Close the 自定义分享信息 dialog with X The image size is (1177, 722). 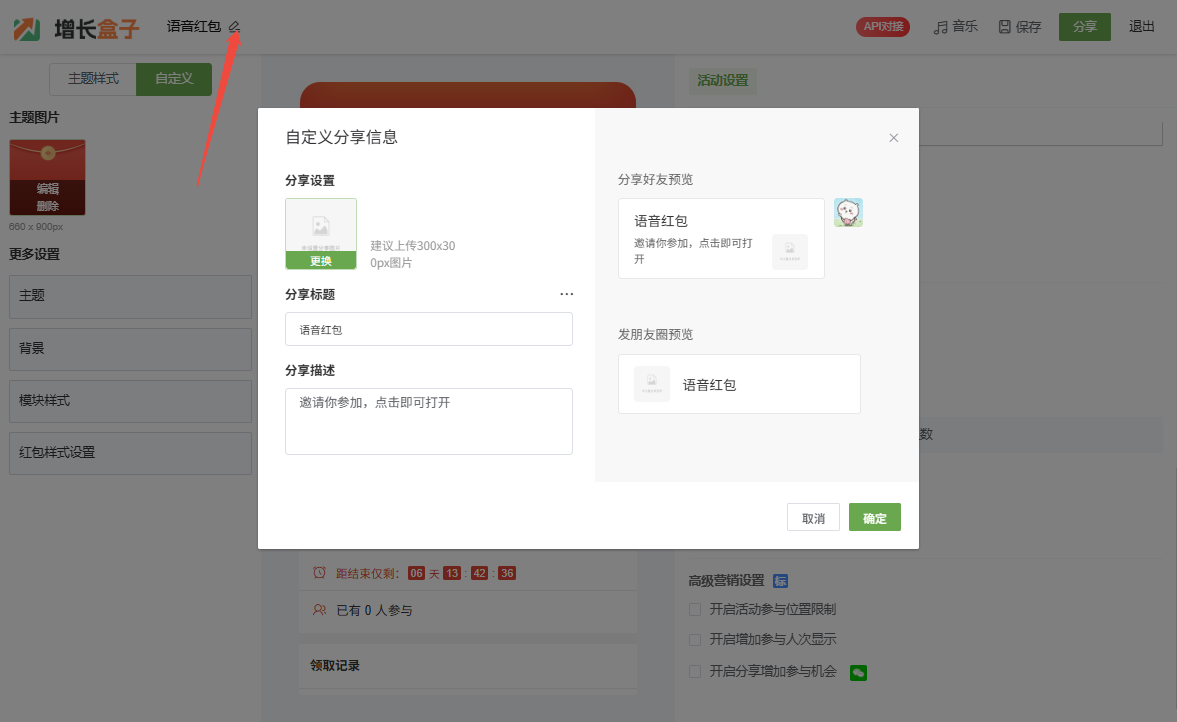tap(894, 138)
